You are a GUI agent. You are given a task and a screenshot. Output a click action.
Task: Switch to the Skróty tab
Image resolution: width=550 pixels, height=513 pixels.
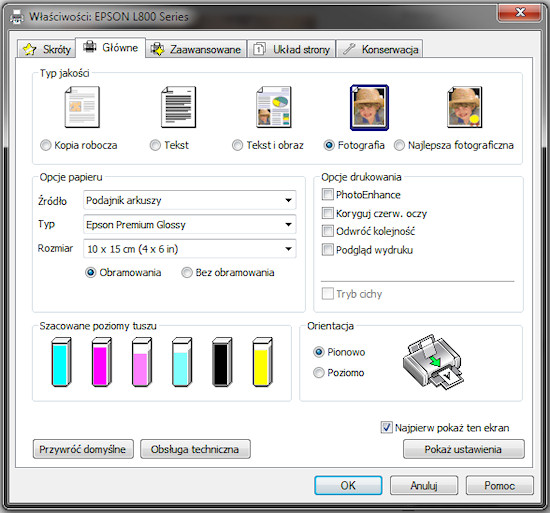(46, 49)
